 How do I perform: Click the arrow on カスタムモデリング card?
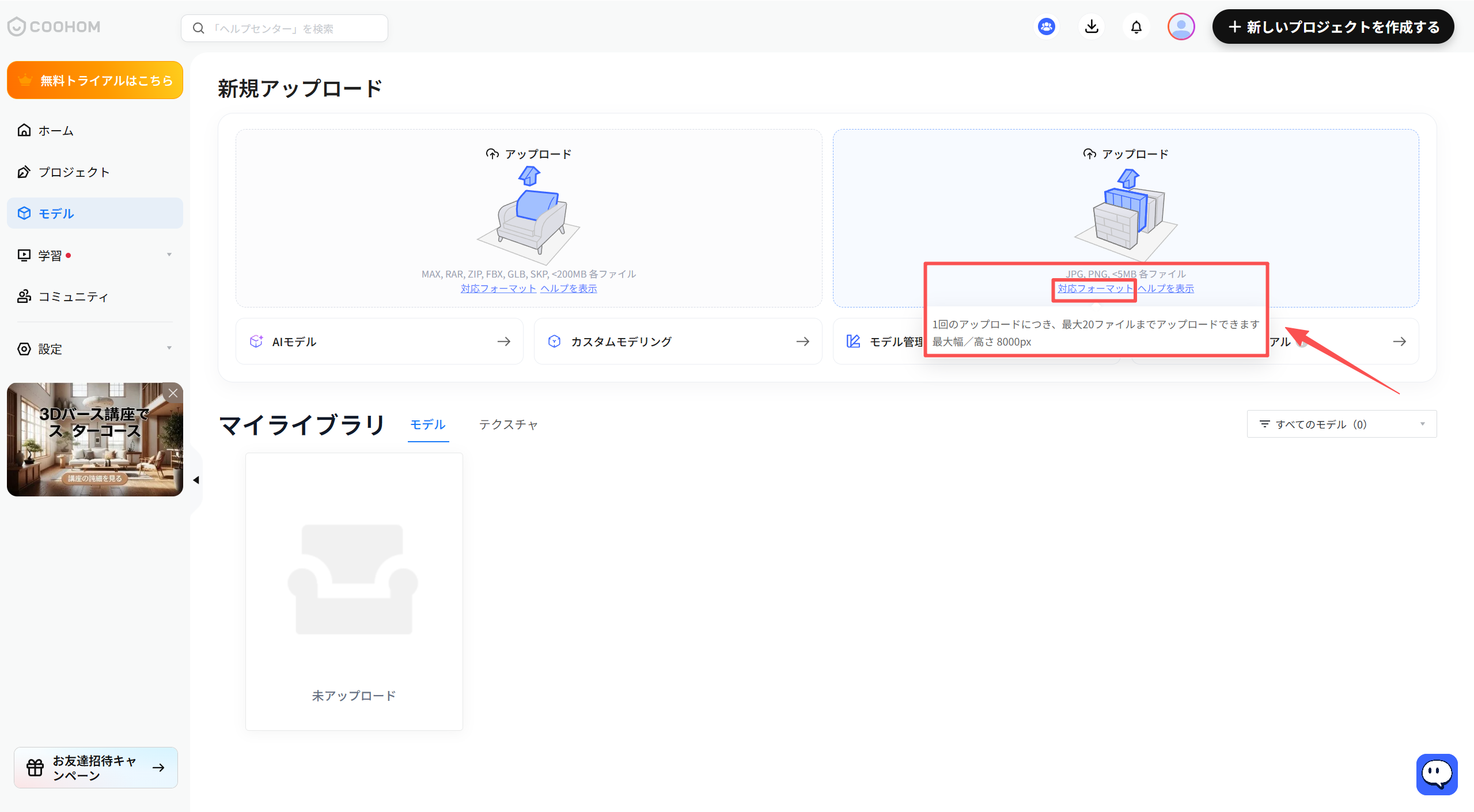(x=803, y=342)
